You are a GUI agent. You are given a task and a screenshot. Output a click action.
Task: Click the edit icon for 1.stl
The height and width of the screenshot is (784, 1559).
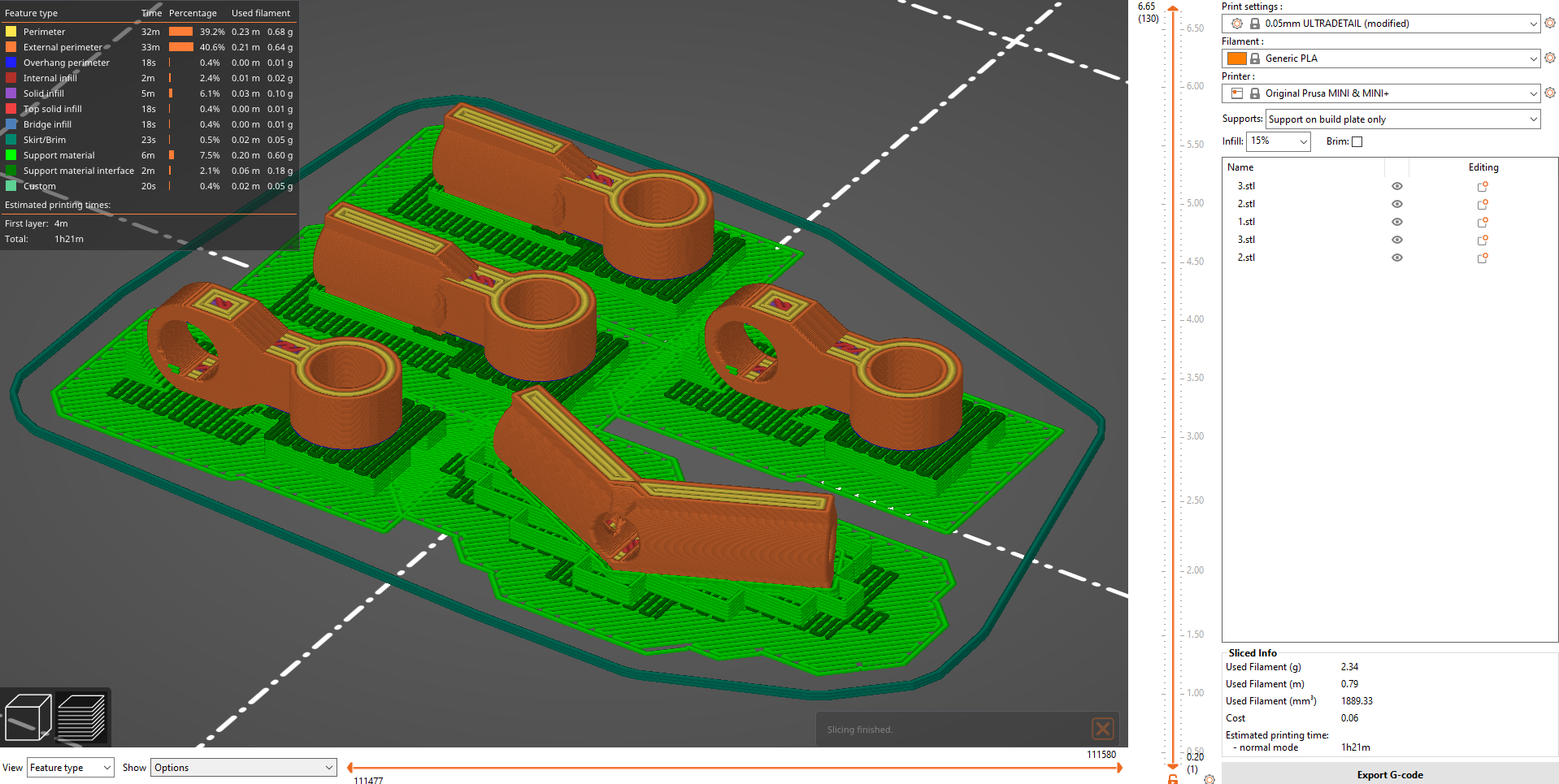1483,222
